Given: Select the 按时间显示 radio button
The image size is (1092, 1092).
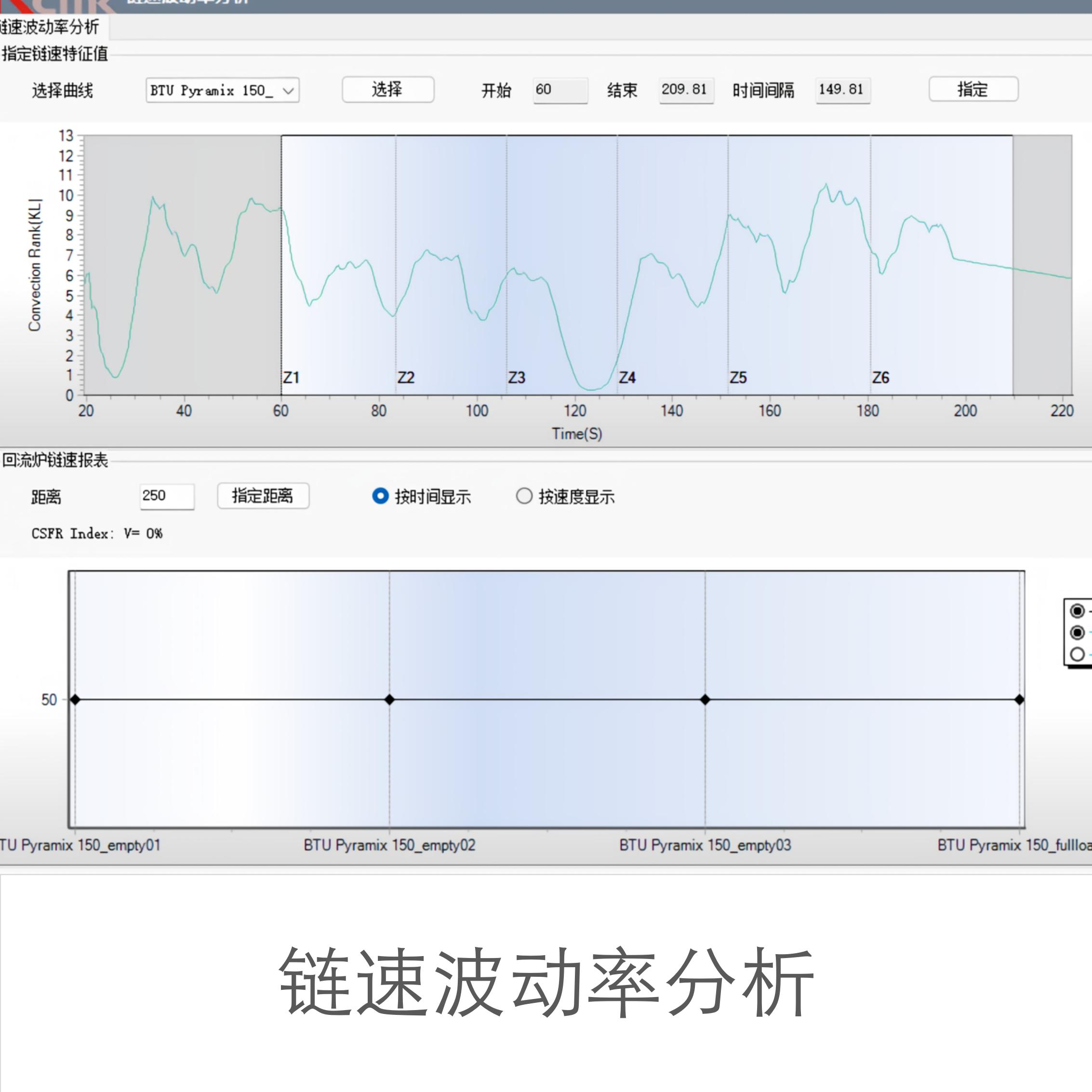Looking at the screenshot, I should point(380,496).
